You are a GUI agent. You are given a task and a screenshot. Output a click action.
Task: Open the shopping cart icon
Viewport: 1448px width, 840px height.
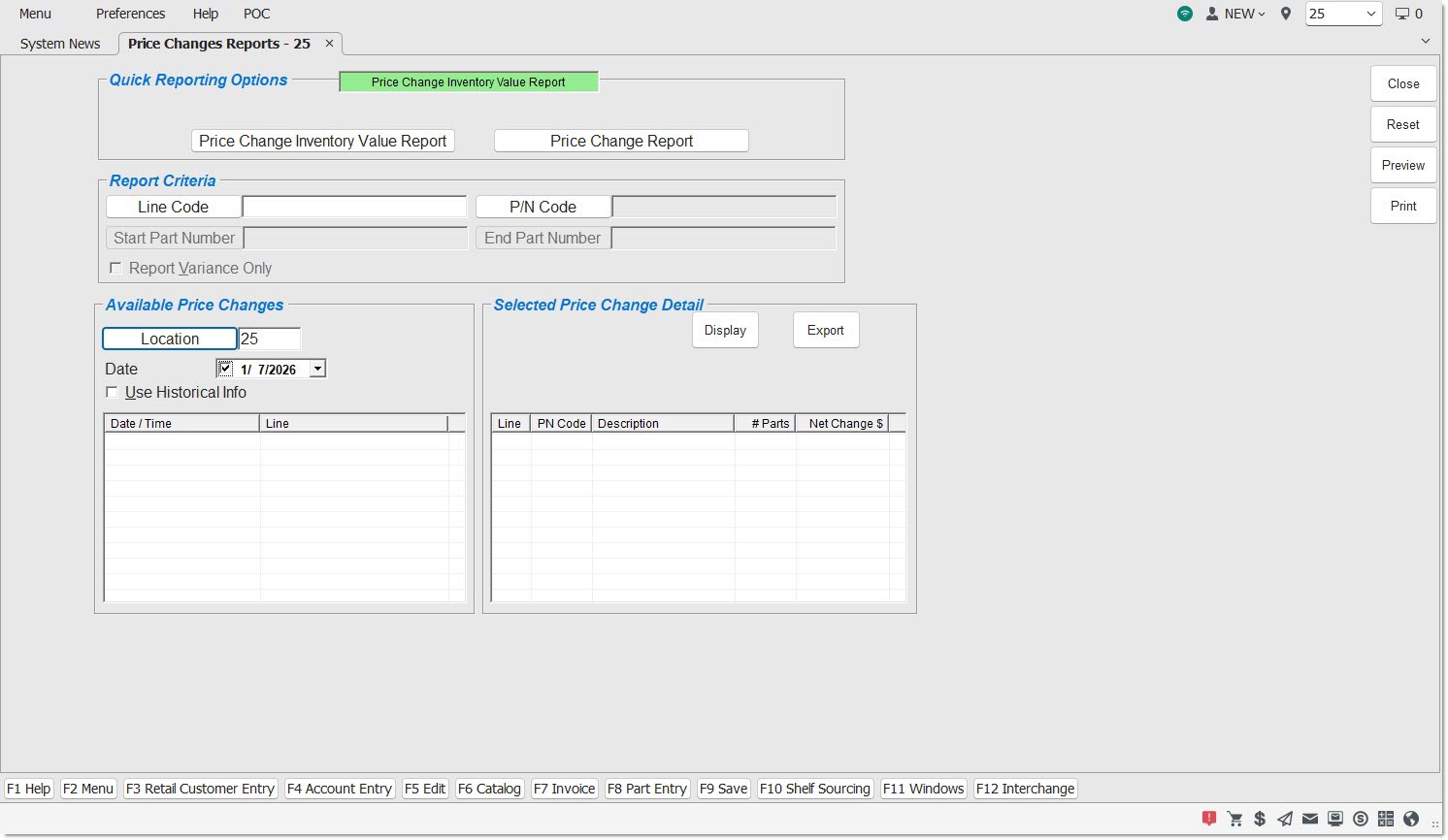point(1234,819)
